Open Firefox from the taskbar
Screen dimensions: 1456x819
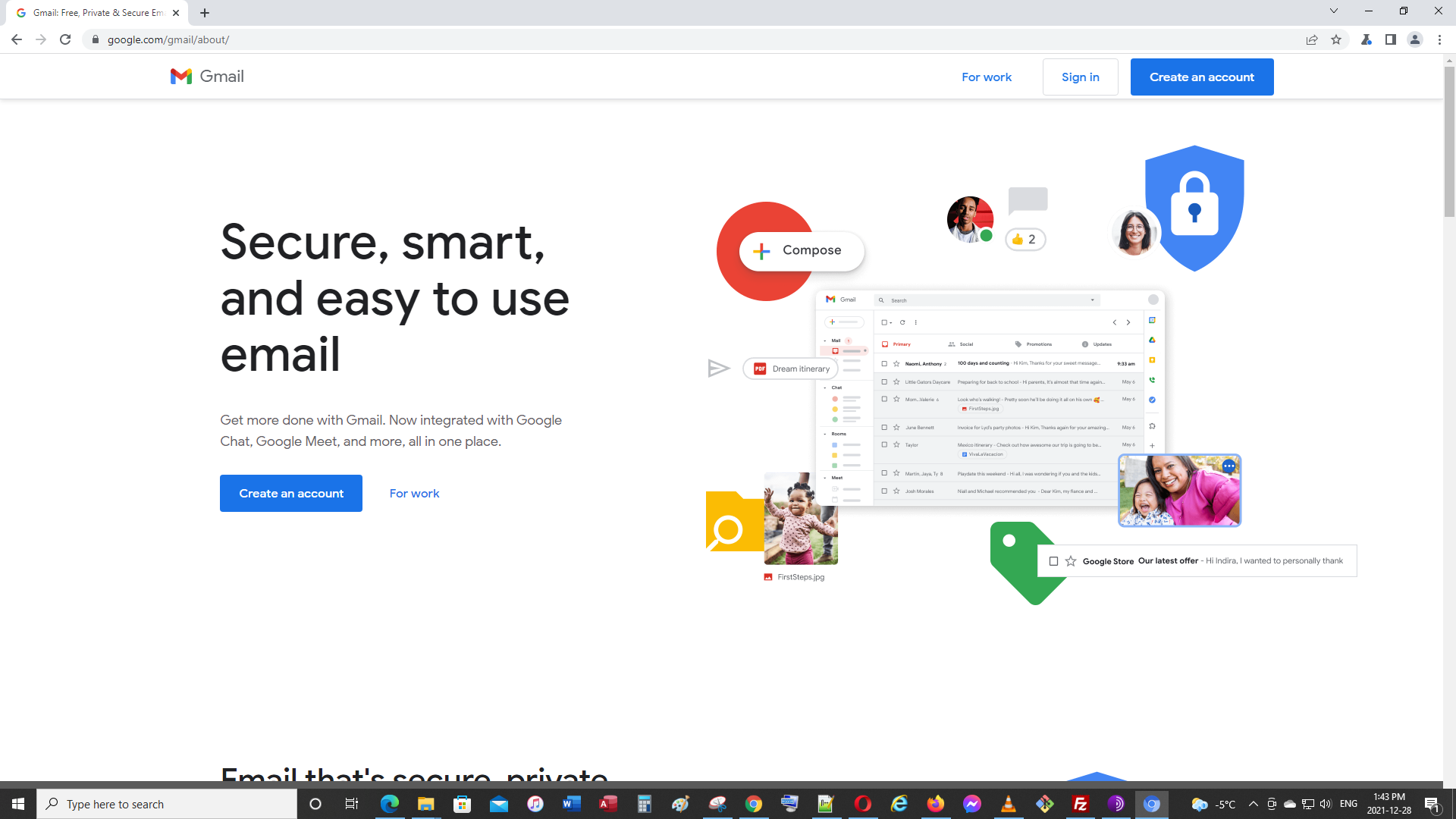(x=936, y=804)
